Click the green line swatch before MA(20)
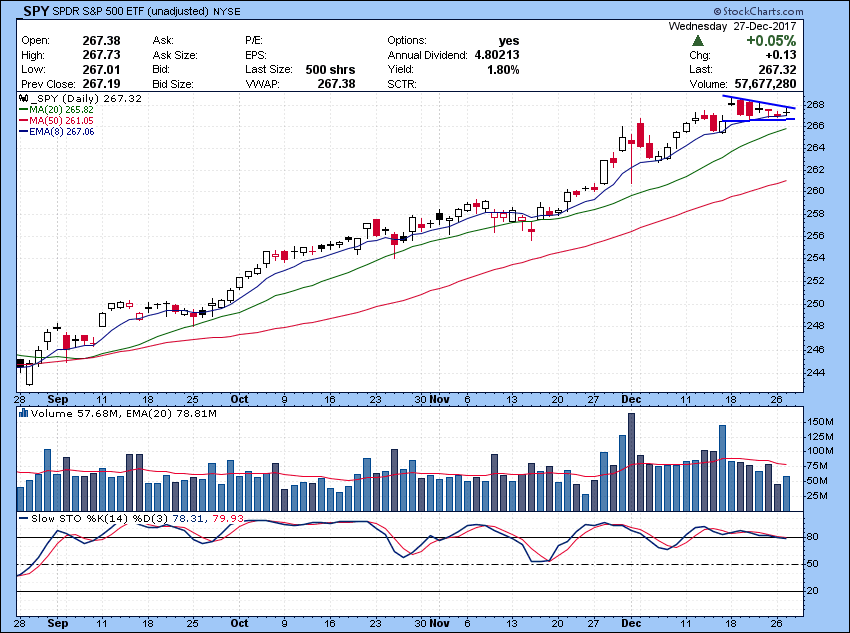The image size is (850, 633). point(23,109)
